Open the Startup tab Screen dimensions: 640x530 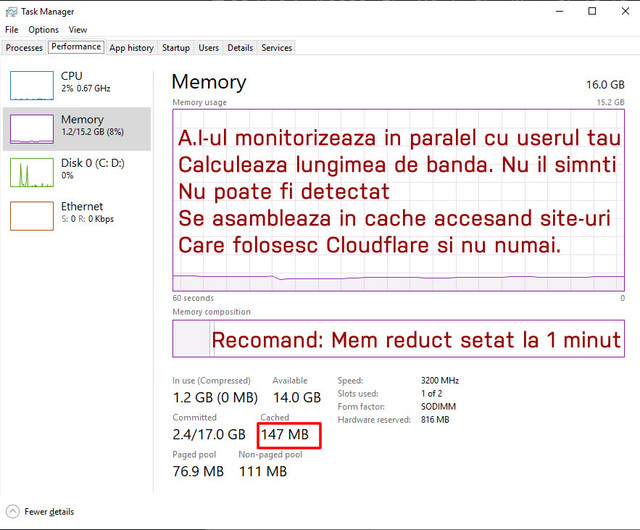176,48
